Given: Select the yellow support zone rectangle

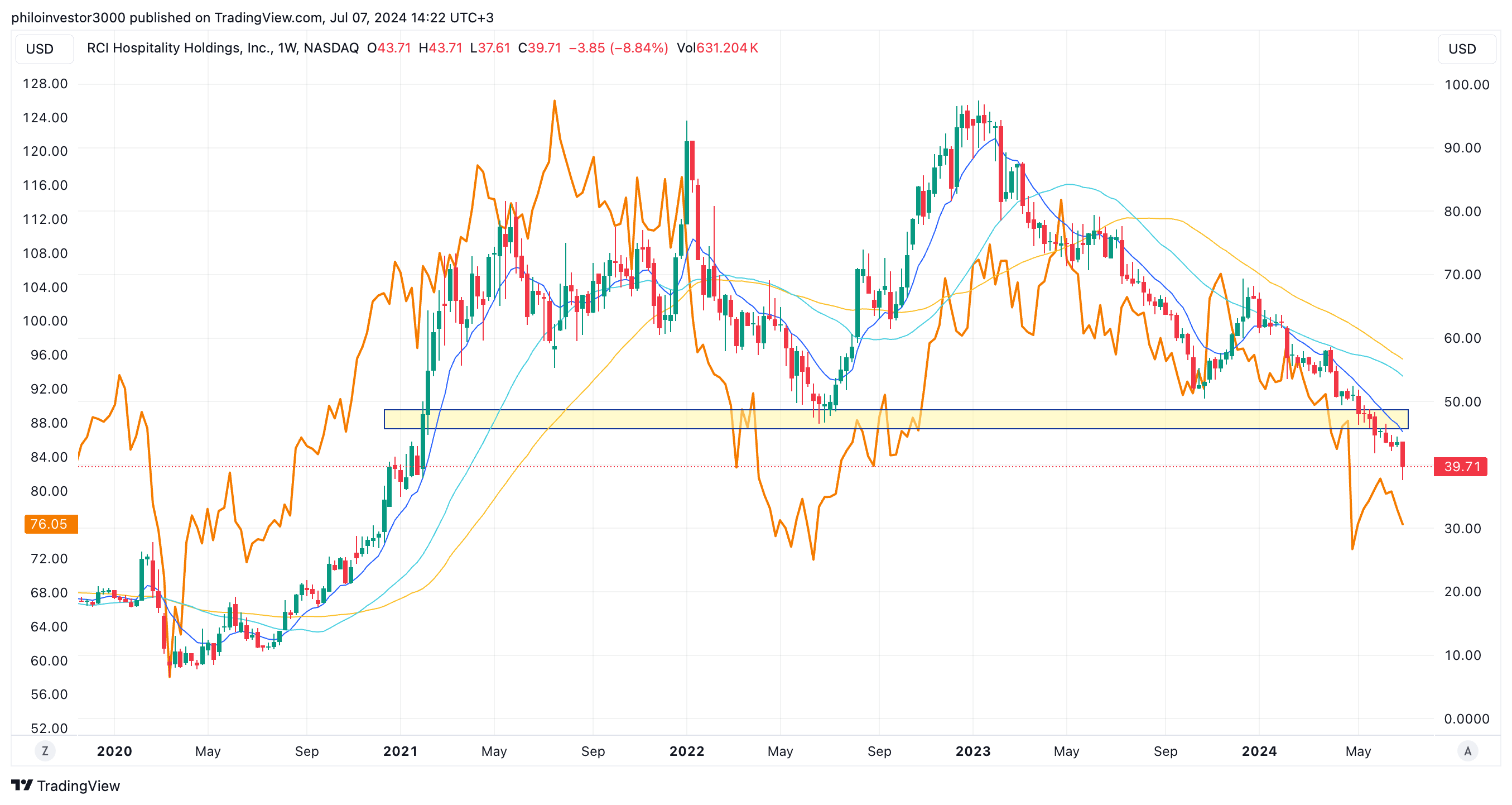Looking at the screenshot, I should [x=646, y=419].
